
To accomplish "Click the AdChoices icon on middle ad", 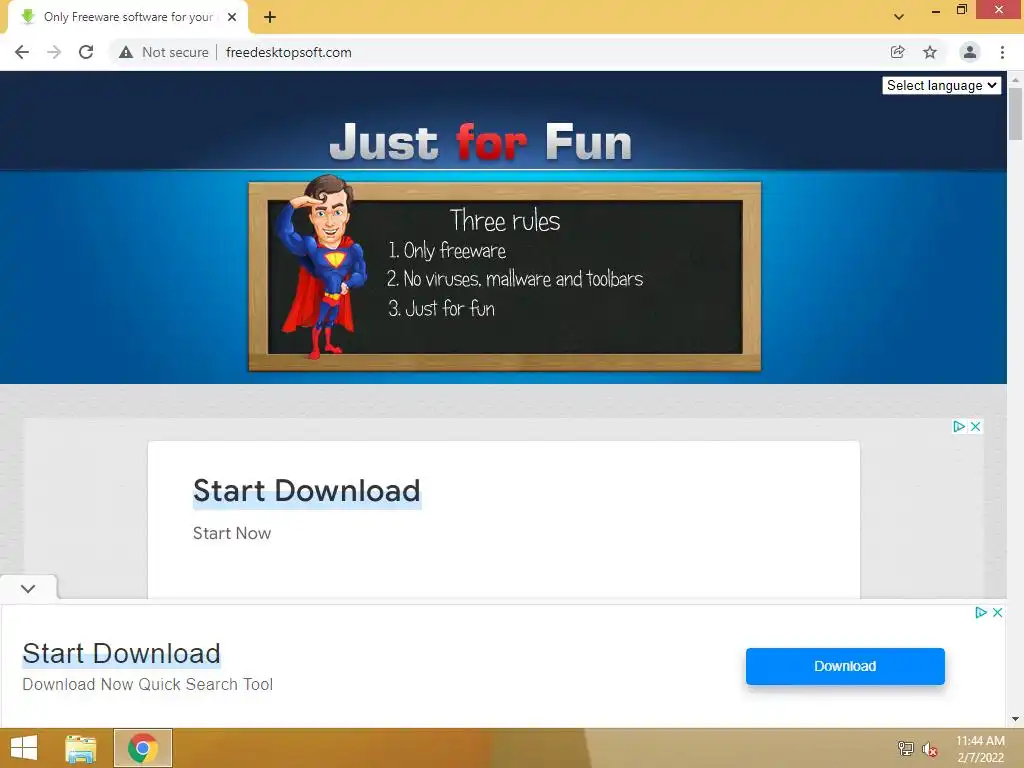I will (959, 426).
